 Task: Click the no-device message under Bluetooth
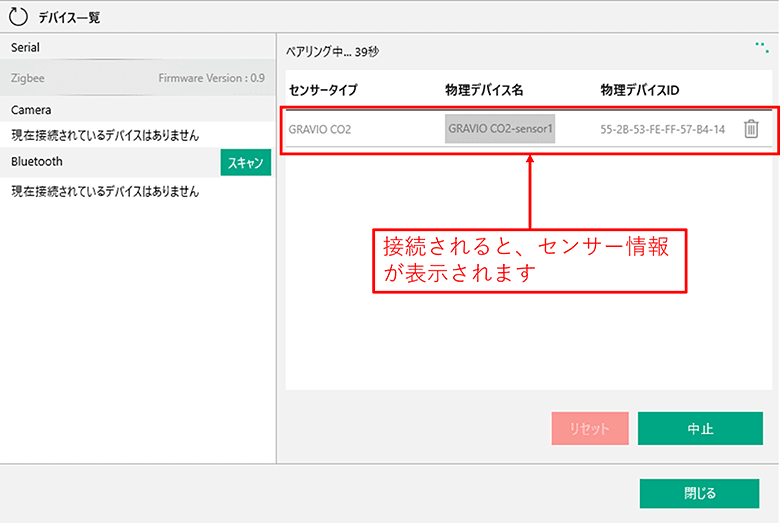point(105,192)
